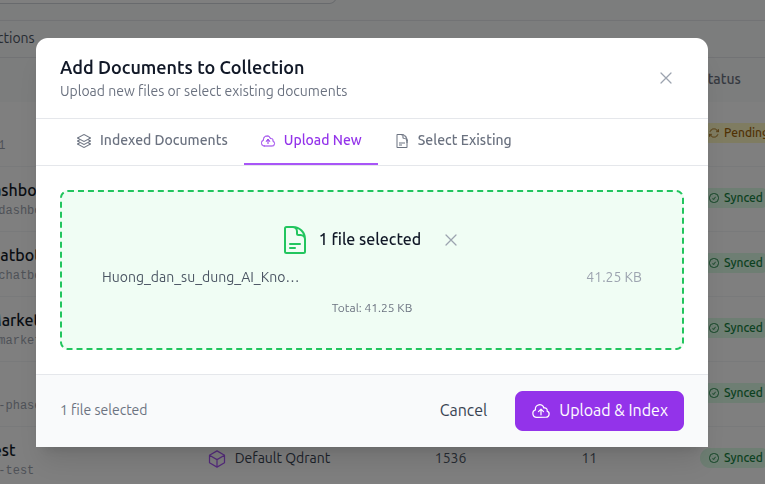
Task: Click the cloud upload icon on Upload New tab
Action: tap(267, 141)
